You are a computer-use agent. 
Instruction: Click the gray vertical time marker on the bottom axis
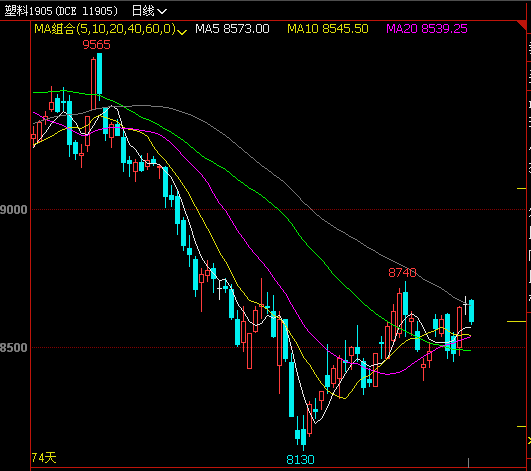[x=468, y=463]
